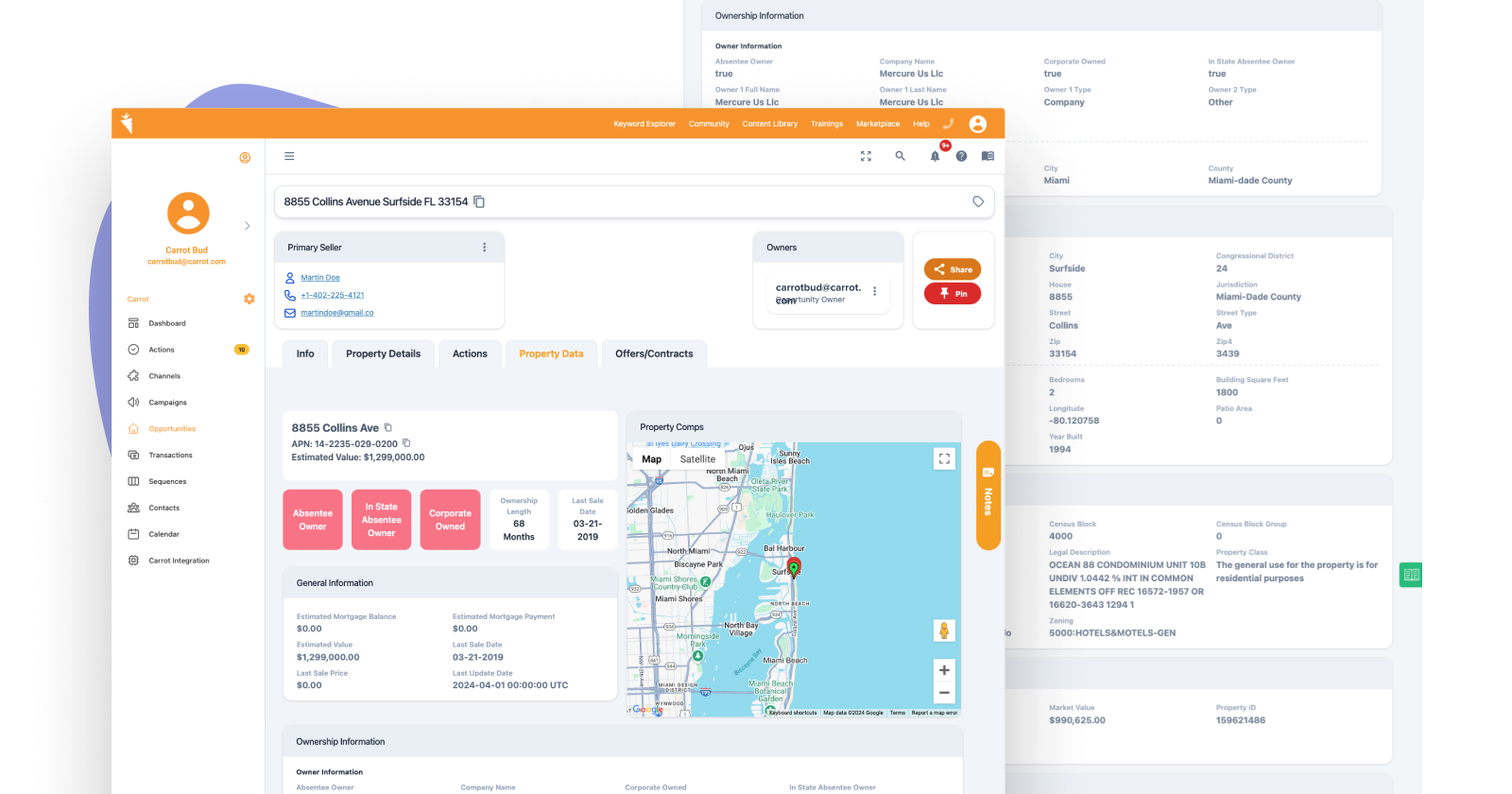Click the red Pin button

[x=953, y=294]
